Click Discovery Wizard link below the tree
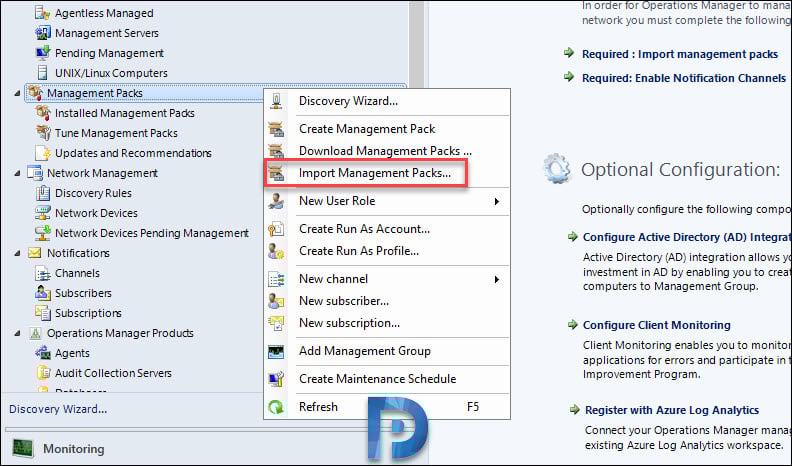Image resolution: width=792 pixels, height=466 pixels. [58, 409]
